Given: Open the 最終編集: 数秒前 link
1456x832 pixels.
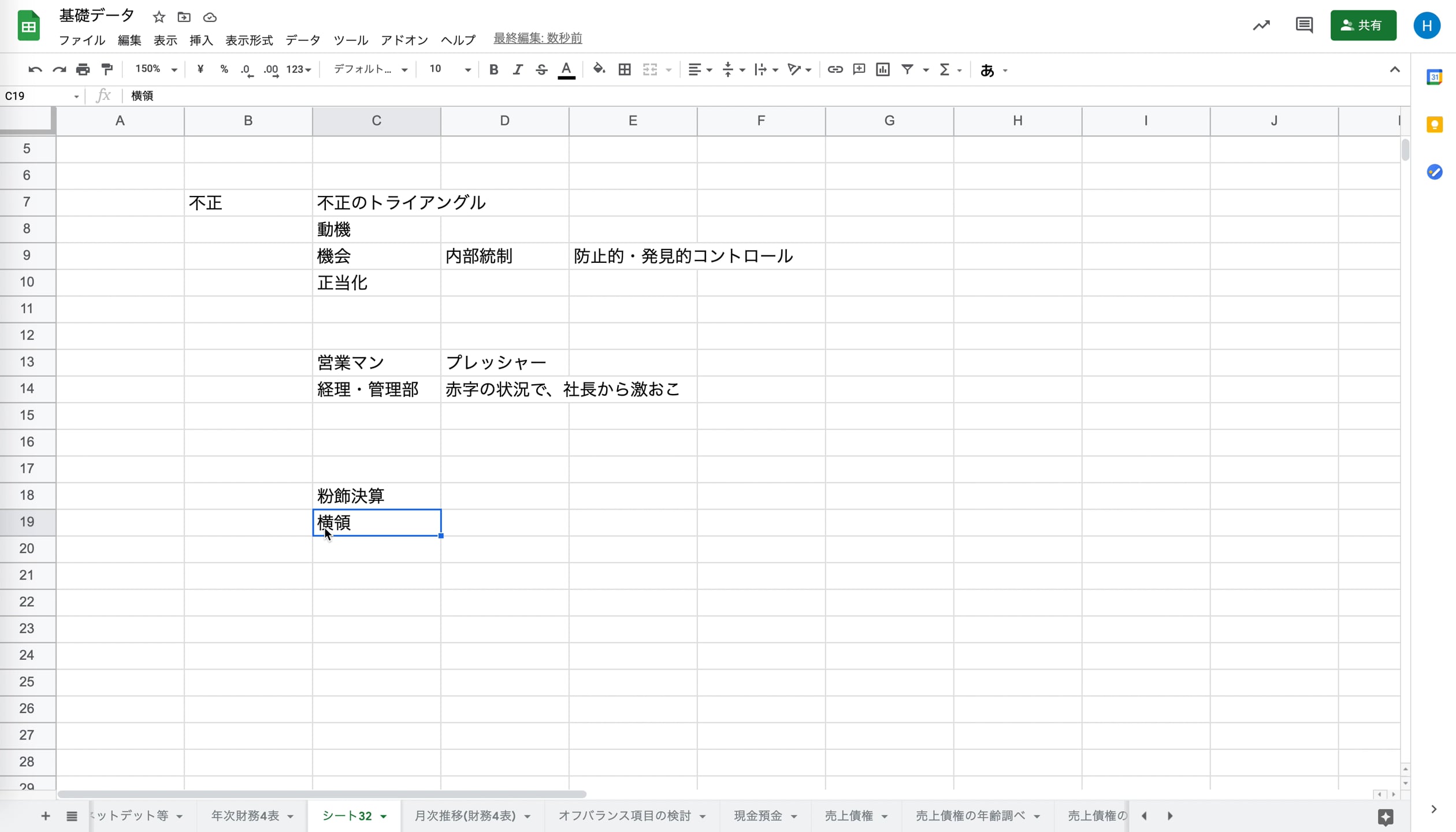Looking at the screenshot, I should coord(537,38).
